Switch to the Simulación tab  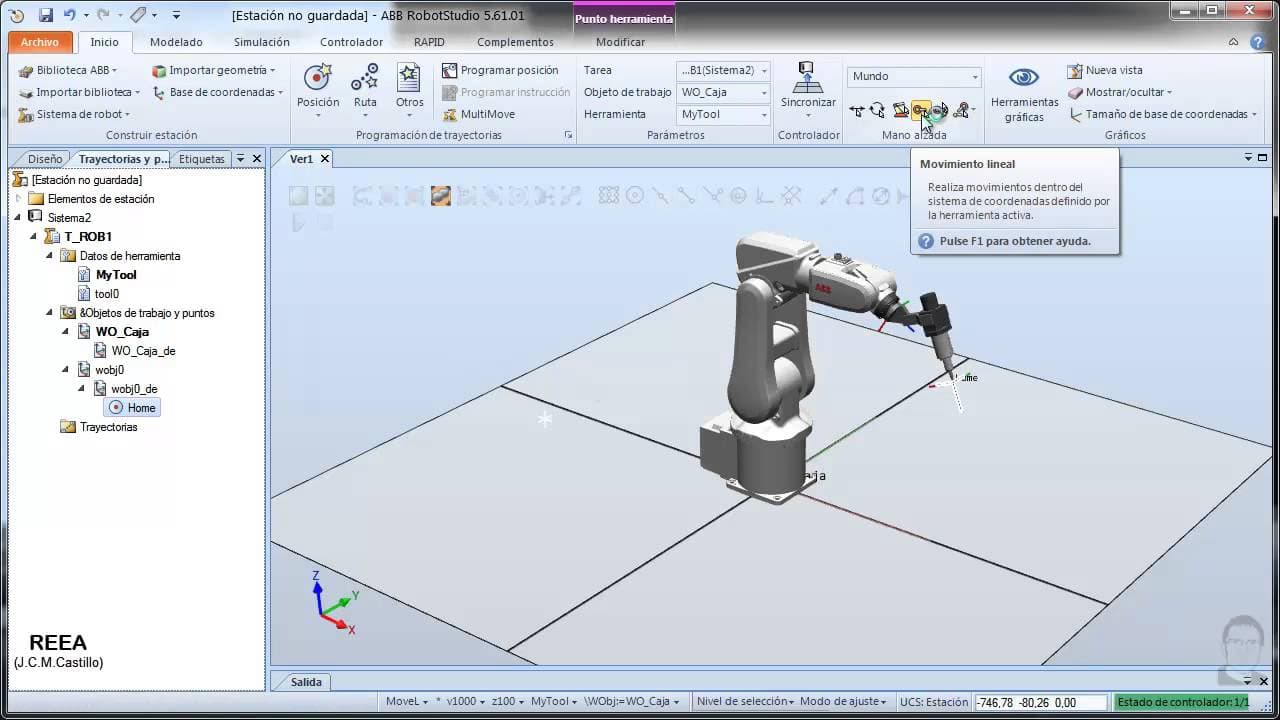[x=262, y=42]
